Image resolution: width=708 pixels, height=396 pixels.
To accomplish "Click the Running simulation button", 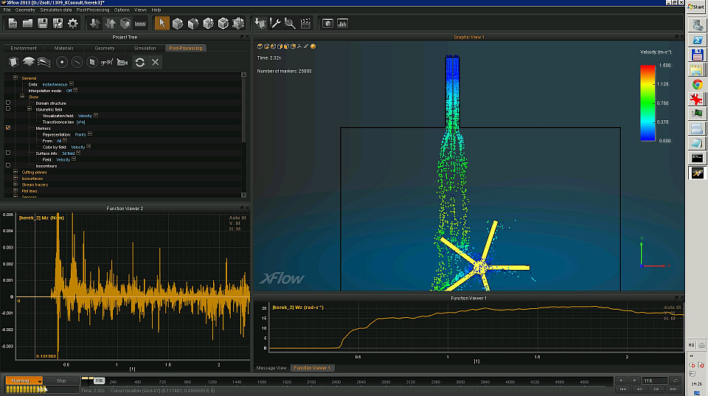I will (24, 381).
